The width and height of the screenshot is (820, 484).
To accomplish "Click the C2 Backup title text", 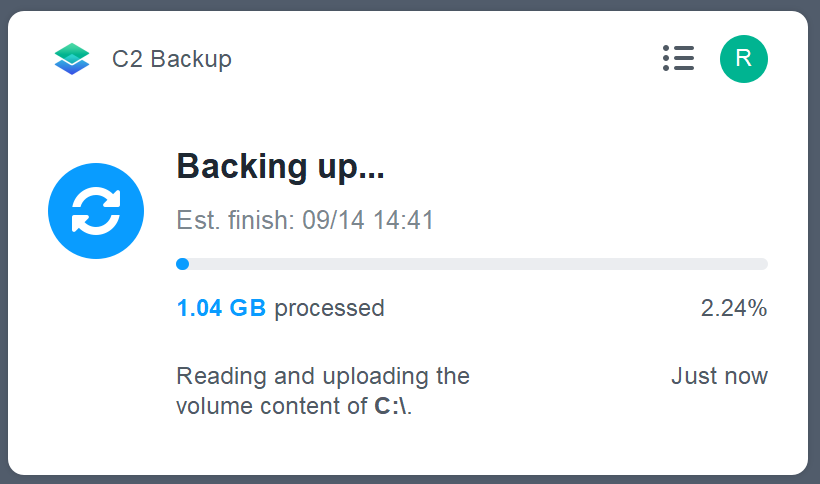I will pos(172,59).
